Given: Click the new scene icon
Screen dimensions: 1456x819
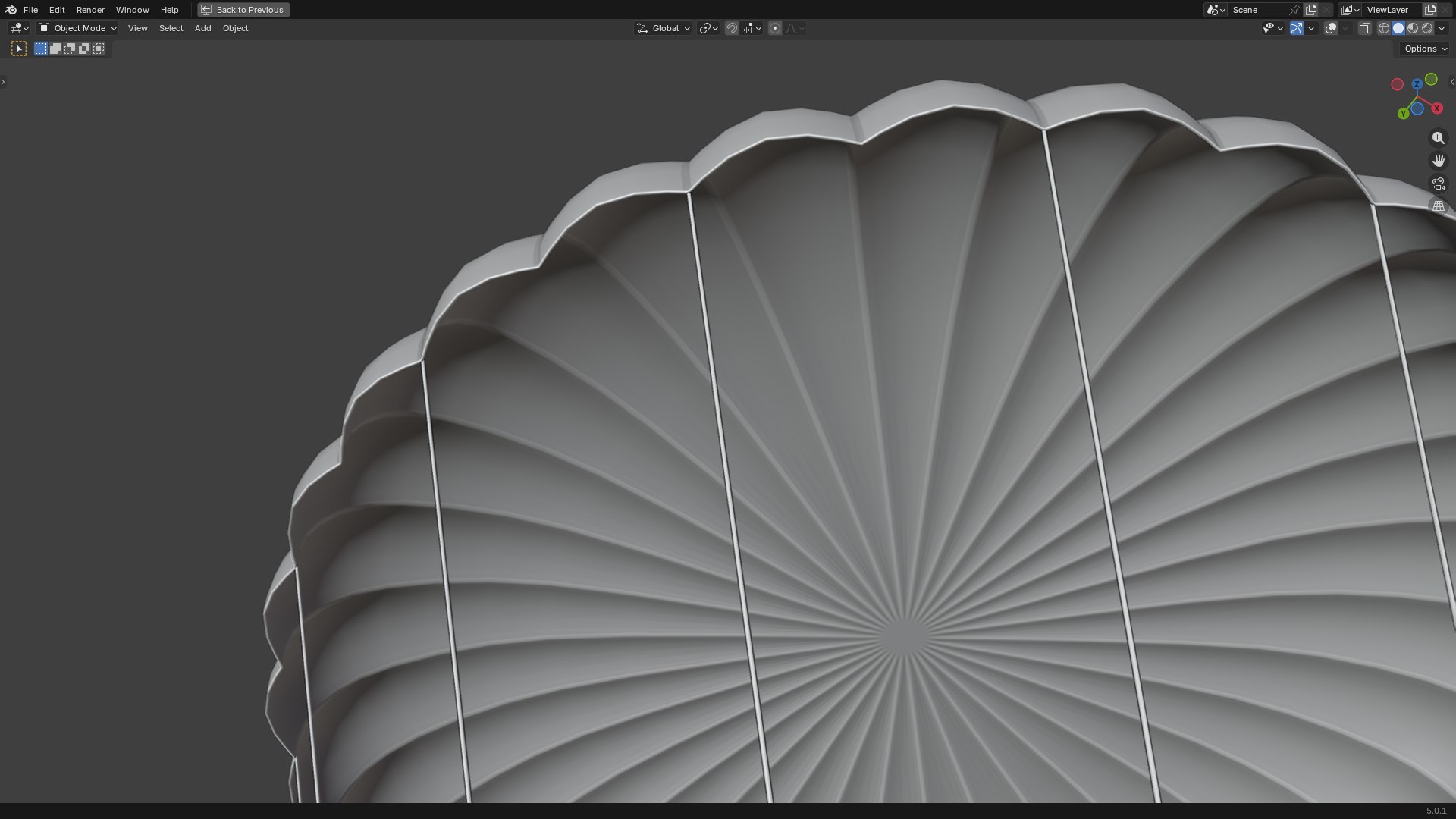Looking at the screenshot, I should tap(1311, 10).
